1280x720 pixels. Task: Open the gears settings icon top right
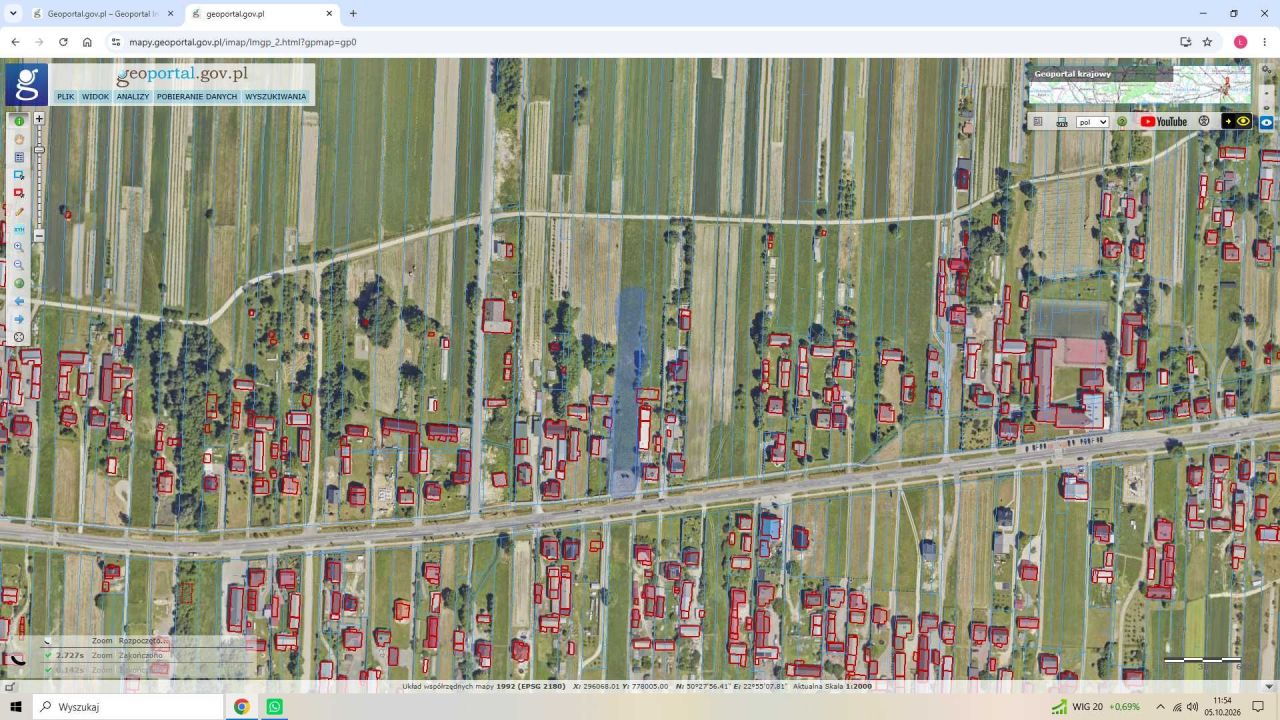(x=1267, y=69)
